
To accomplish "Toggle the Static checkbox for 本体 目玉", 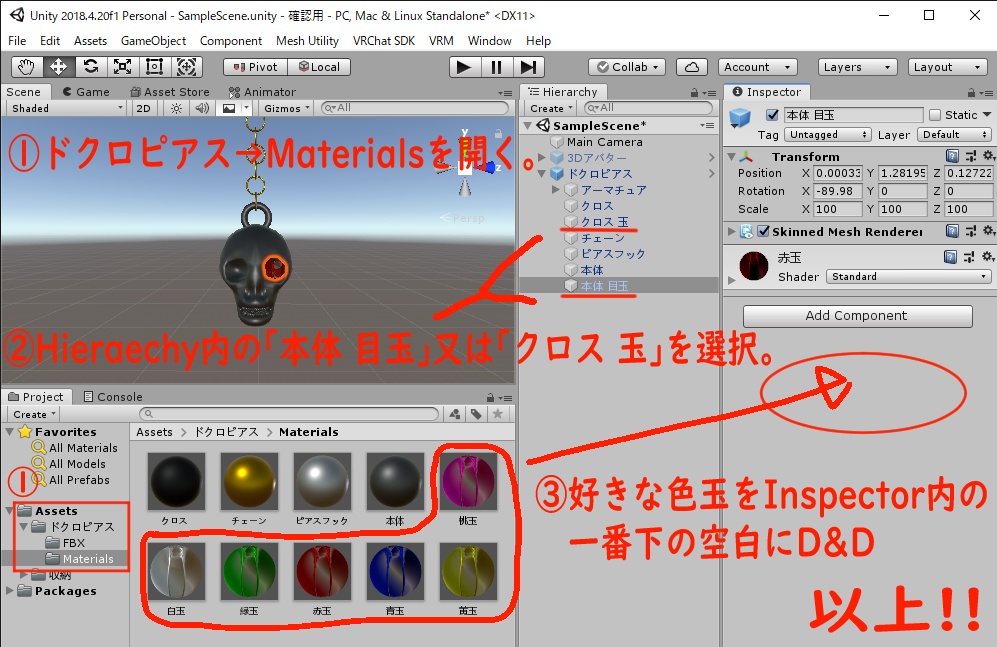I will click(935, 115).
